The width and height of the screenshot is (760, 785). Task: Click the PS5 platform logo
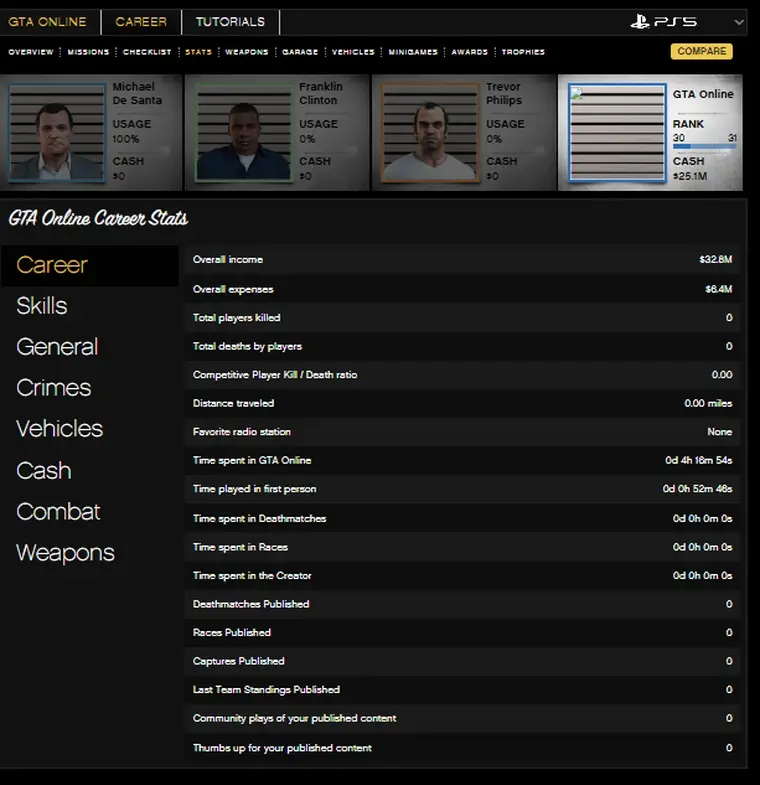[664, 22]
